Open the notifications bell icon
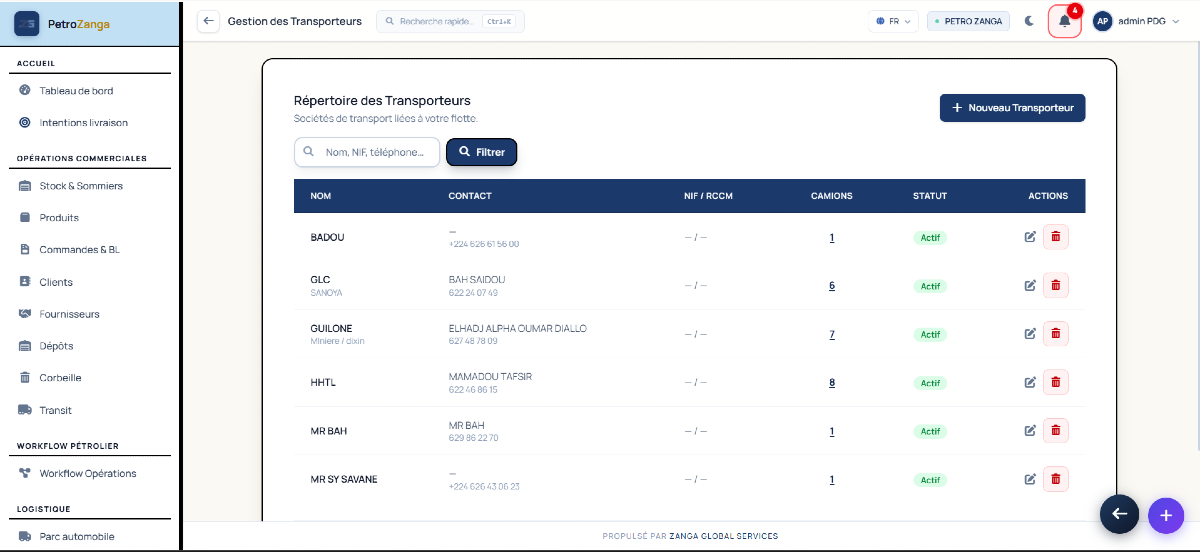Image resolution: width=1200 pixels, height=552 pixels. click(1065, 21)
